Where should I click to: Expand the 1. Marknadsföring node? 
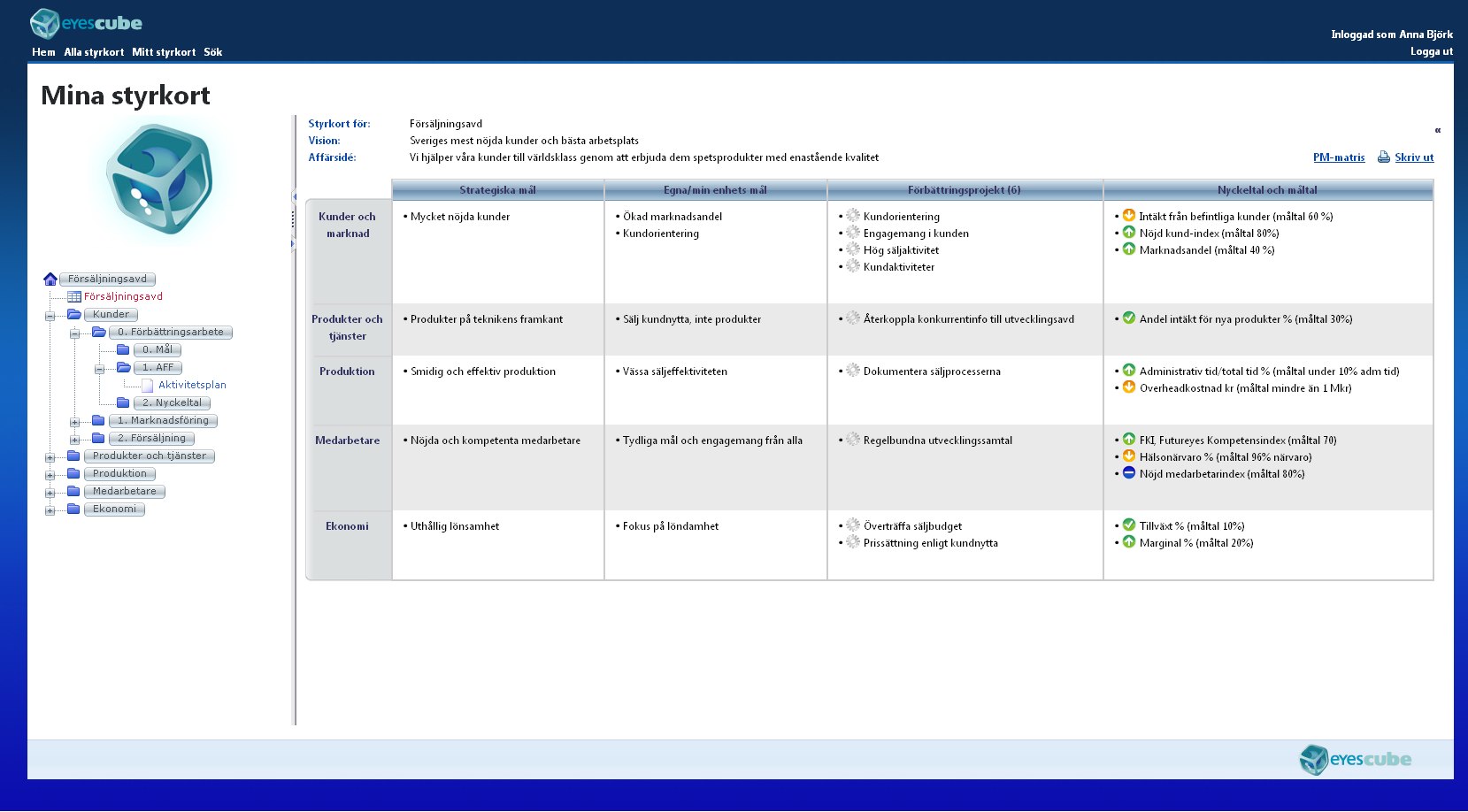[x=74, y=422]
